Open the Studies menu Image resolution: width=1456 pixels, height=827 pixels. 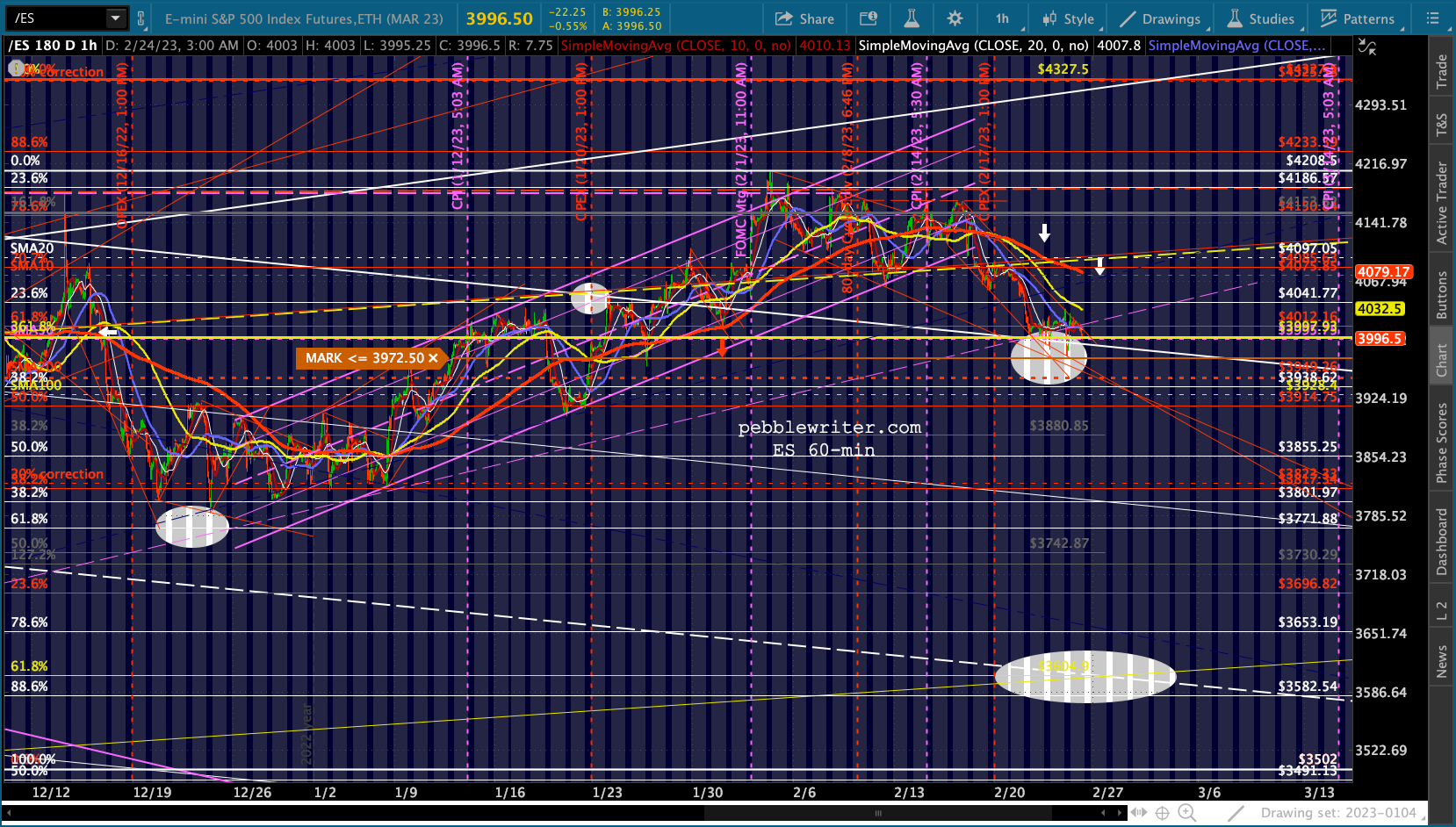tap(1260, 18)
